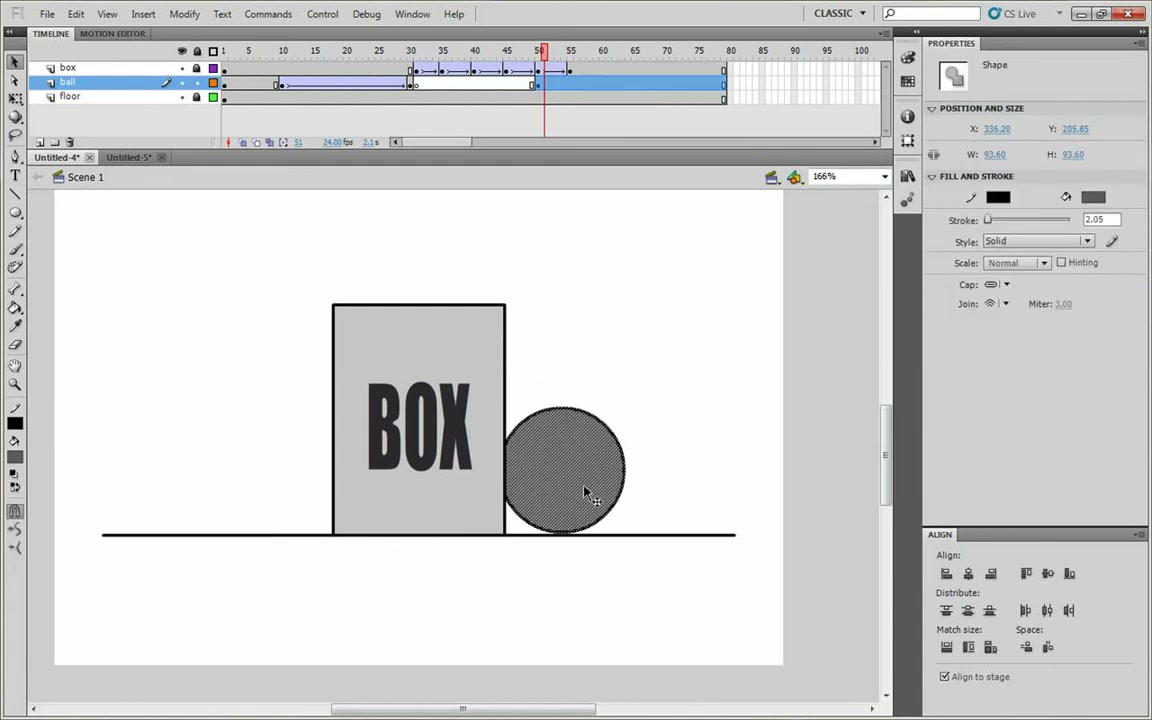Viewport: 1152px width, 720px height.
Task: Open the Modify menu
Action: coord(184,14)
